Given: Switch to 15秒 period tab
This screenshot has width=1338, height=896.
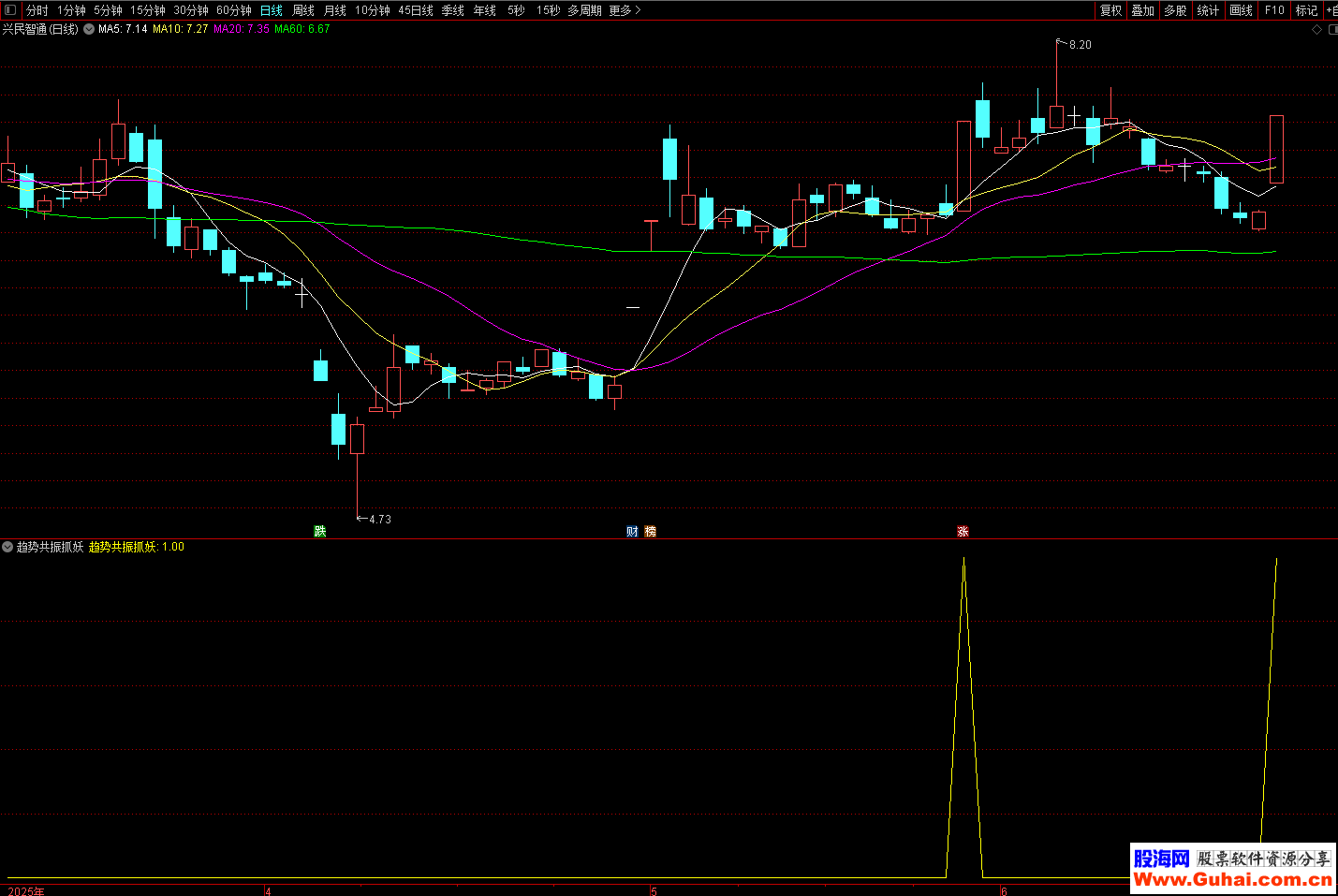Looking at the screenshot, I should [548, 10].
